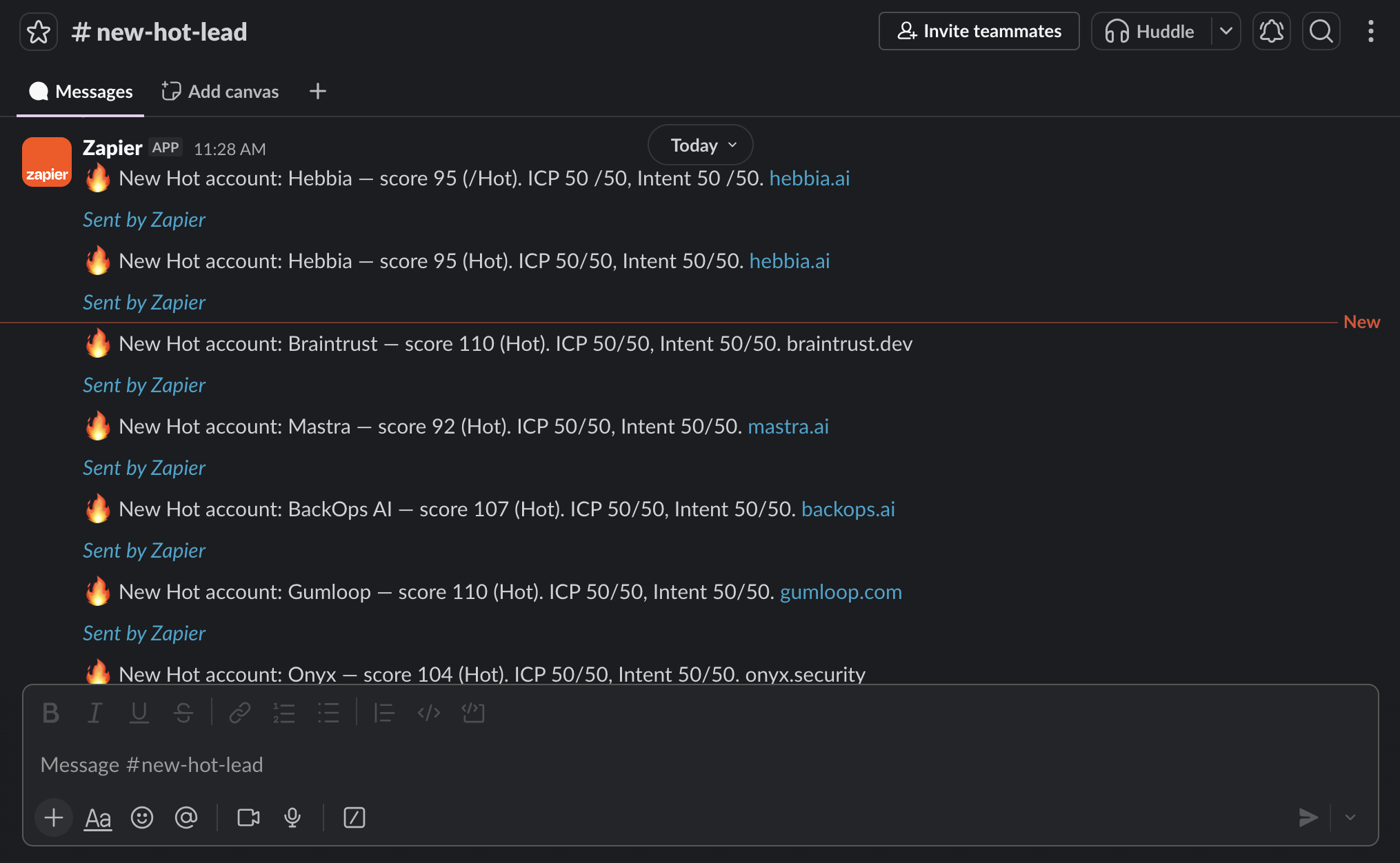Click the 11:28 AM message timestamp
Viewport: 1400px width, 863px height.
pyautogui.click(x=230, y=149)
